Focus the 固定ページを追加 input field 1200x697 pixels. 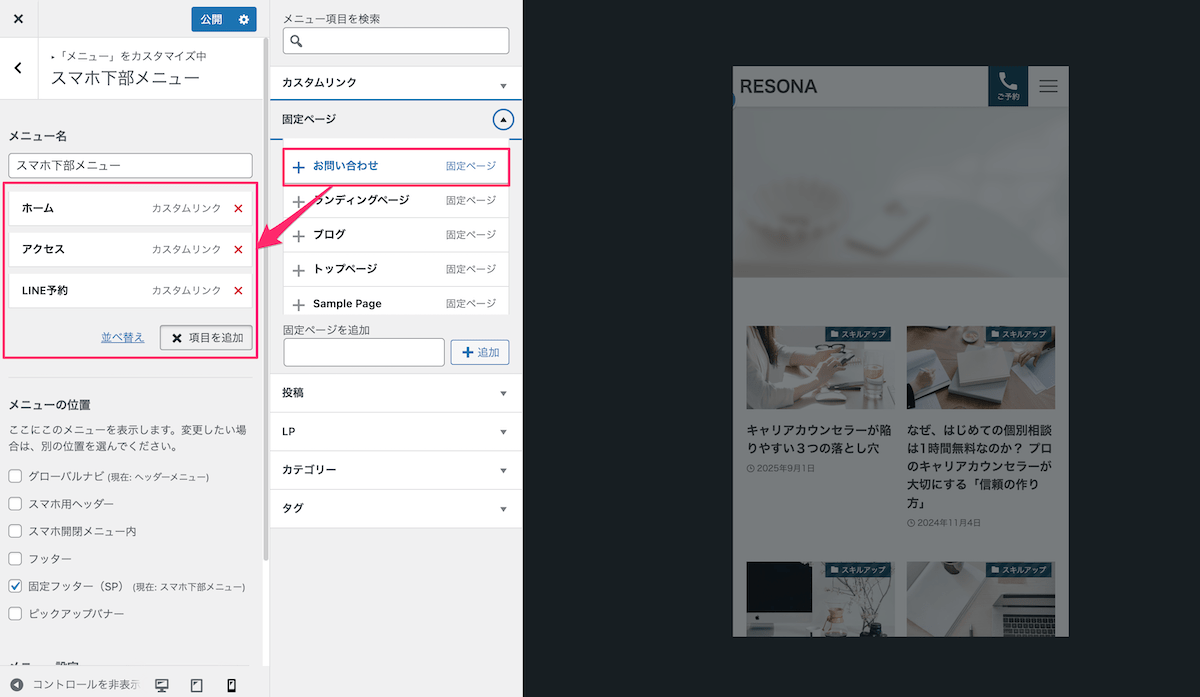[x=364, y=352]
